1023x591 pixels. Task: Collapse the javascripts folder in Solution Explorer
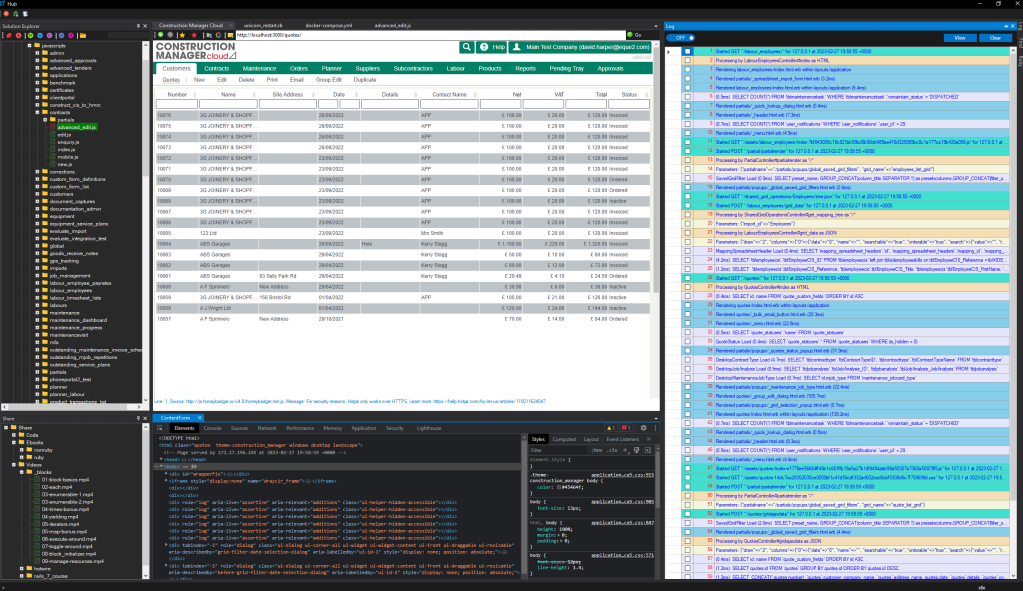(x=29, y=46)
